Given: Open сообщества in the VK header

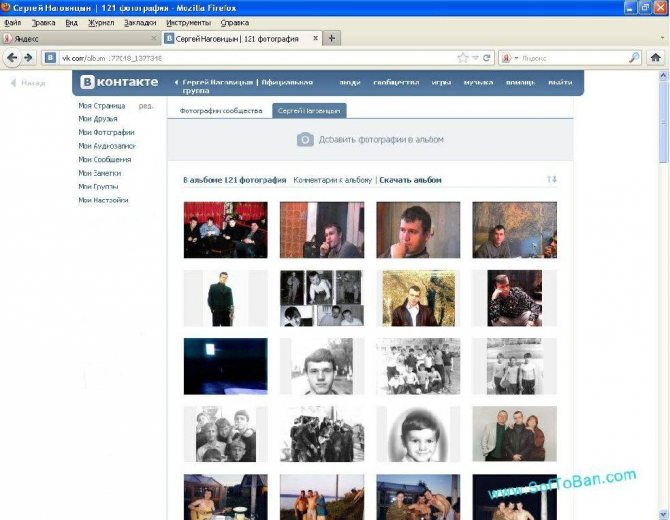Looking at the screenshot, I should (396, 82).
